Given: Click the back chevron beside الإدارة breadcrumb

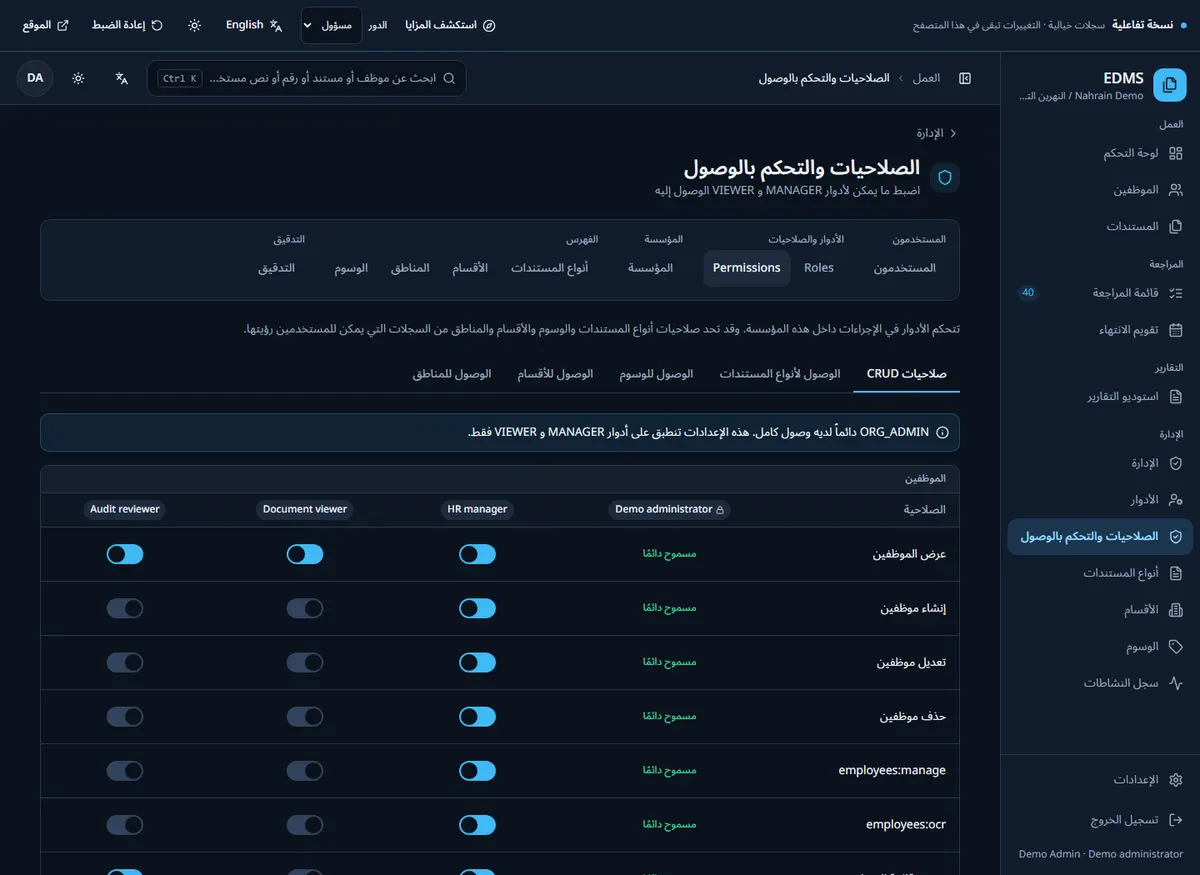Looking at the screenshot, I should click(953, 133).
